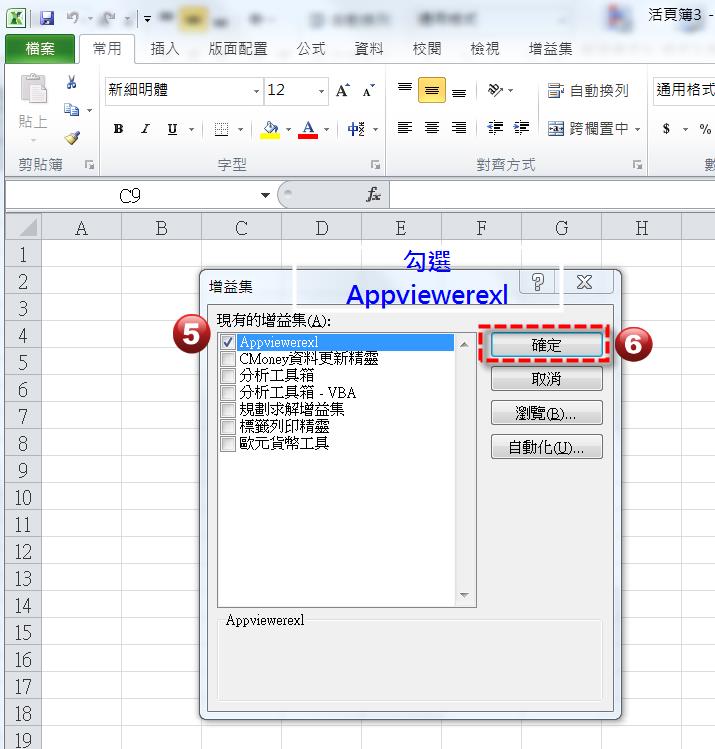
Task: Toggle italic formatting
Action: (145, 128)
